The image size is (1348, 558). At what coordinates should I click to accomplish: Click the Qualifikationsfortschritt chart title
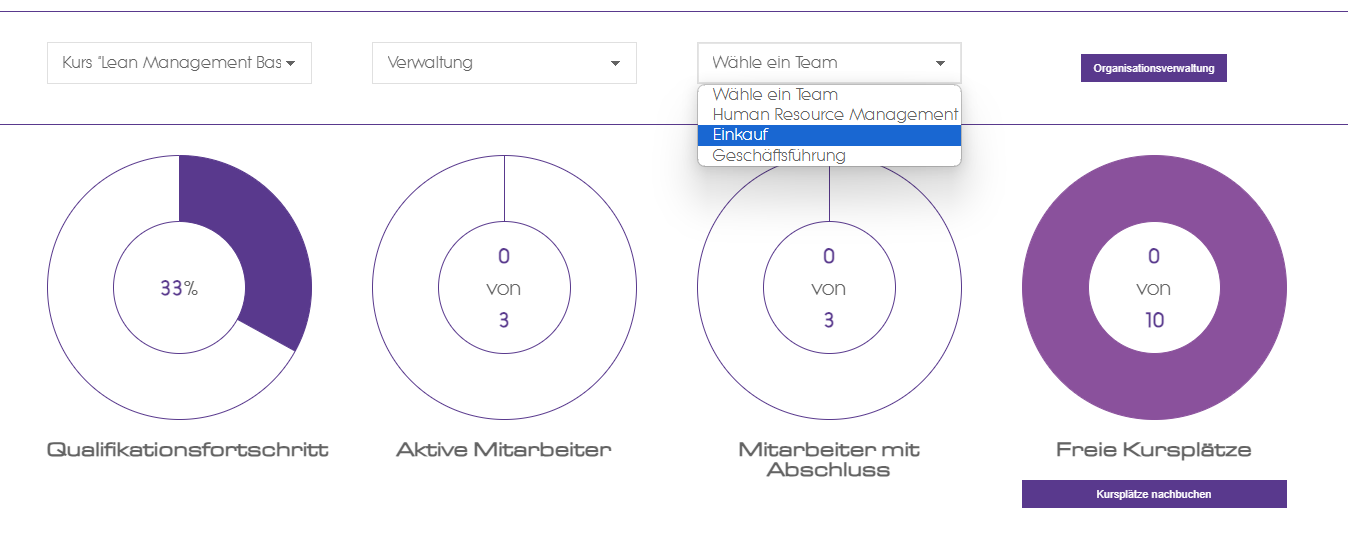click(x=187, y=450)
